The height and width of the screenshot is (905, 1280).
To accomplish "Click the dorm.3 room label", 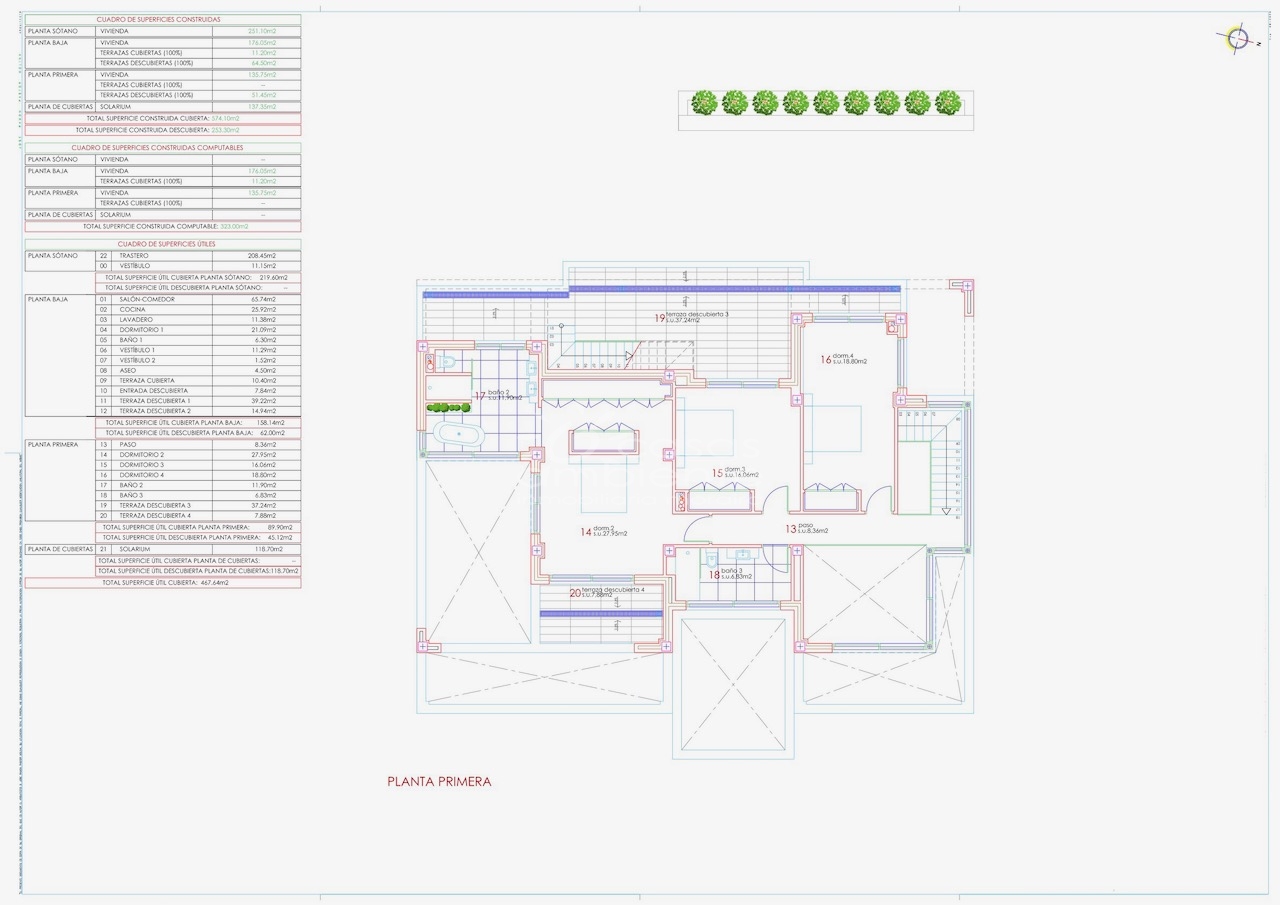I will 736,473.
